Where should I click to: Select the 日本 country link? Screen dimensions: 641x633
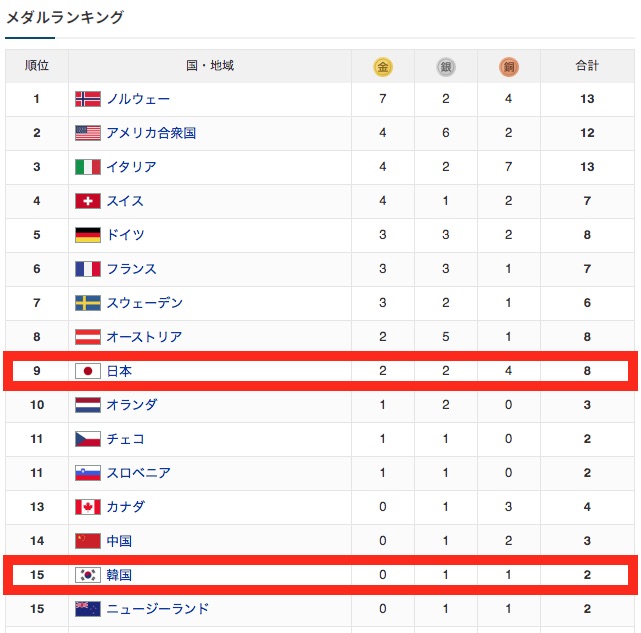tap(119, 371)
